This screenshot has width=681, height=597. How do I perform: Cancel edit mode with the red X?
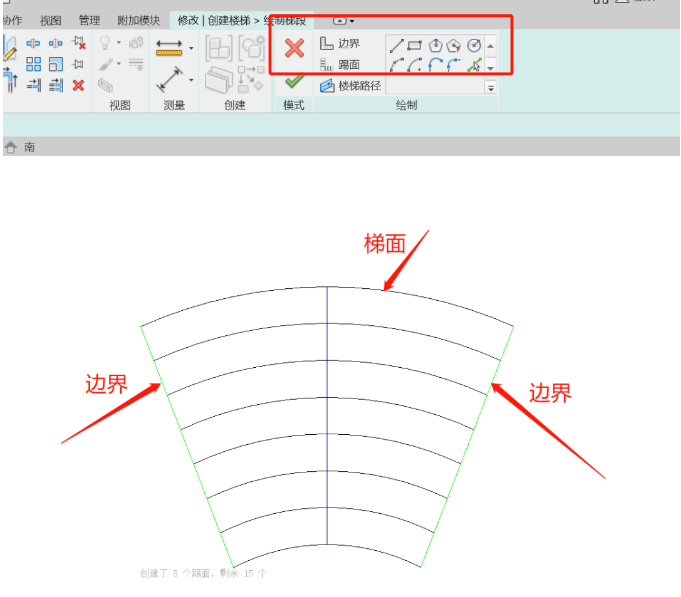click(x=294, y=48)
